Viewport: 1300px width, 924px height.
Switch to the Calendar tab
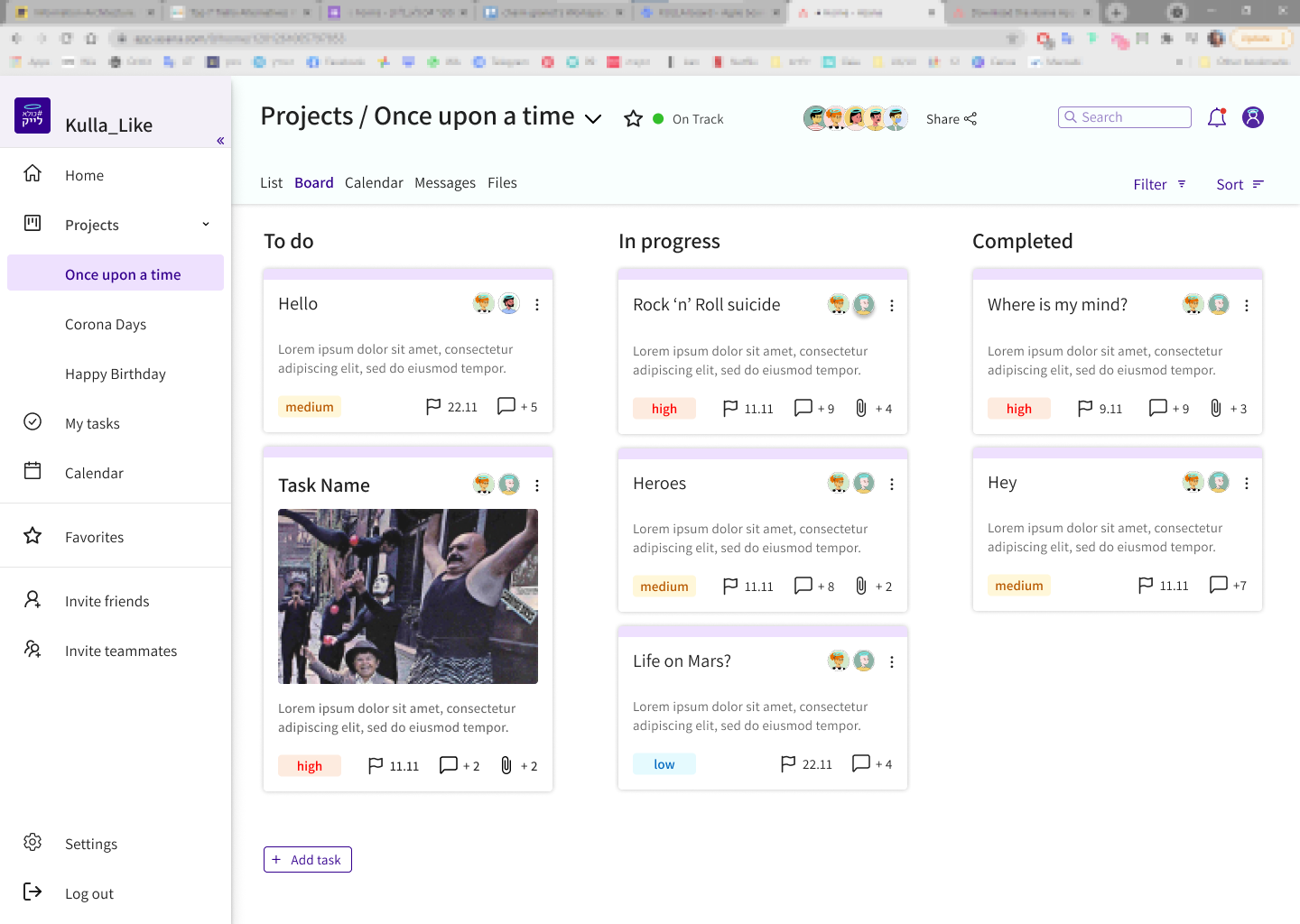tap(374, 182)
